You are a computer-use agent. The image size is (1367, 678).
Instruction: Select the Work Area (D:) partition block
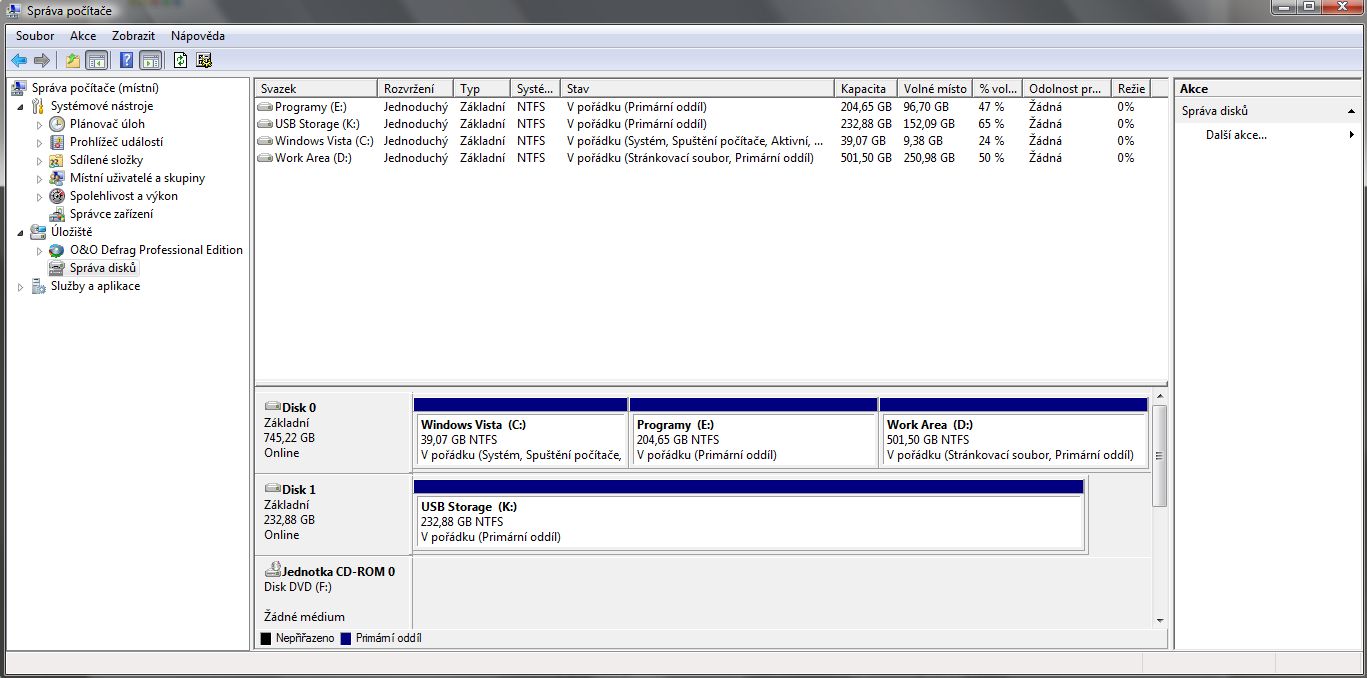pos(1014,432)
